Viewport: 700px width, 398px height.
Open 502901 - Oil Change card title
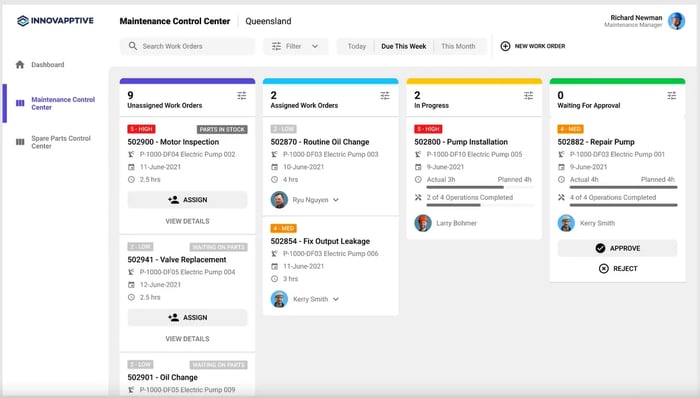point(162,377)
